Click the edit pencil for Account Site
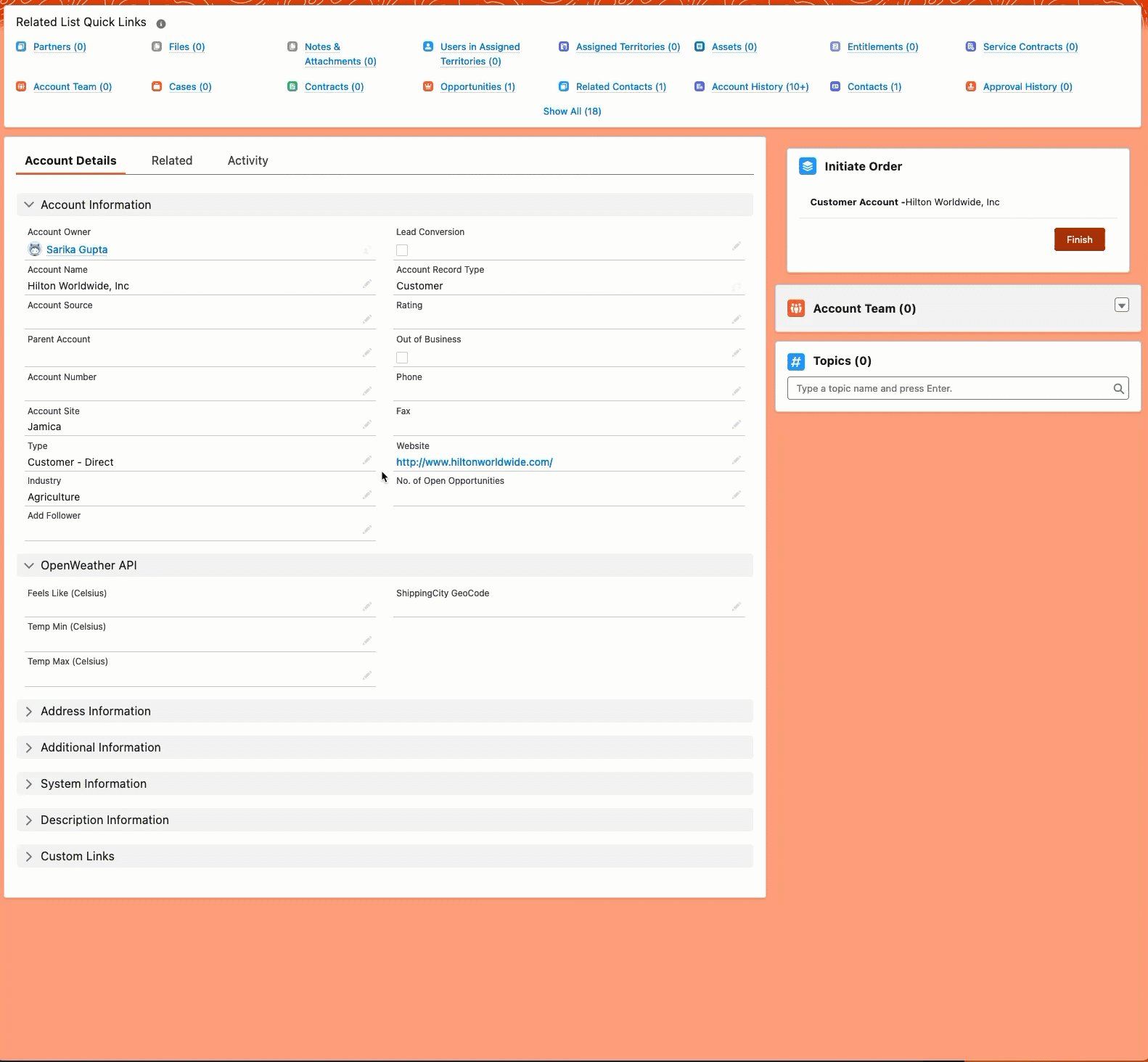Viewport: 1148px width, 1062px height. click(367, 424)
